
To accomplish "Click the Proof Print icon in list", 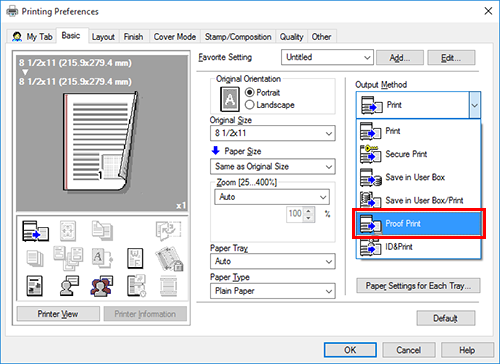I will (370, 224).
